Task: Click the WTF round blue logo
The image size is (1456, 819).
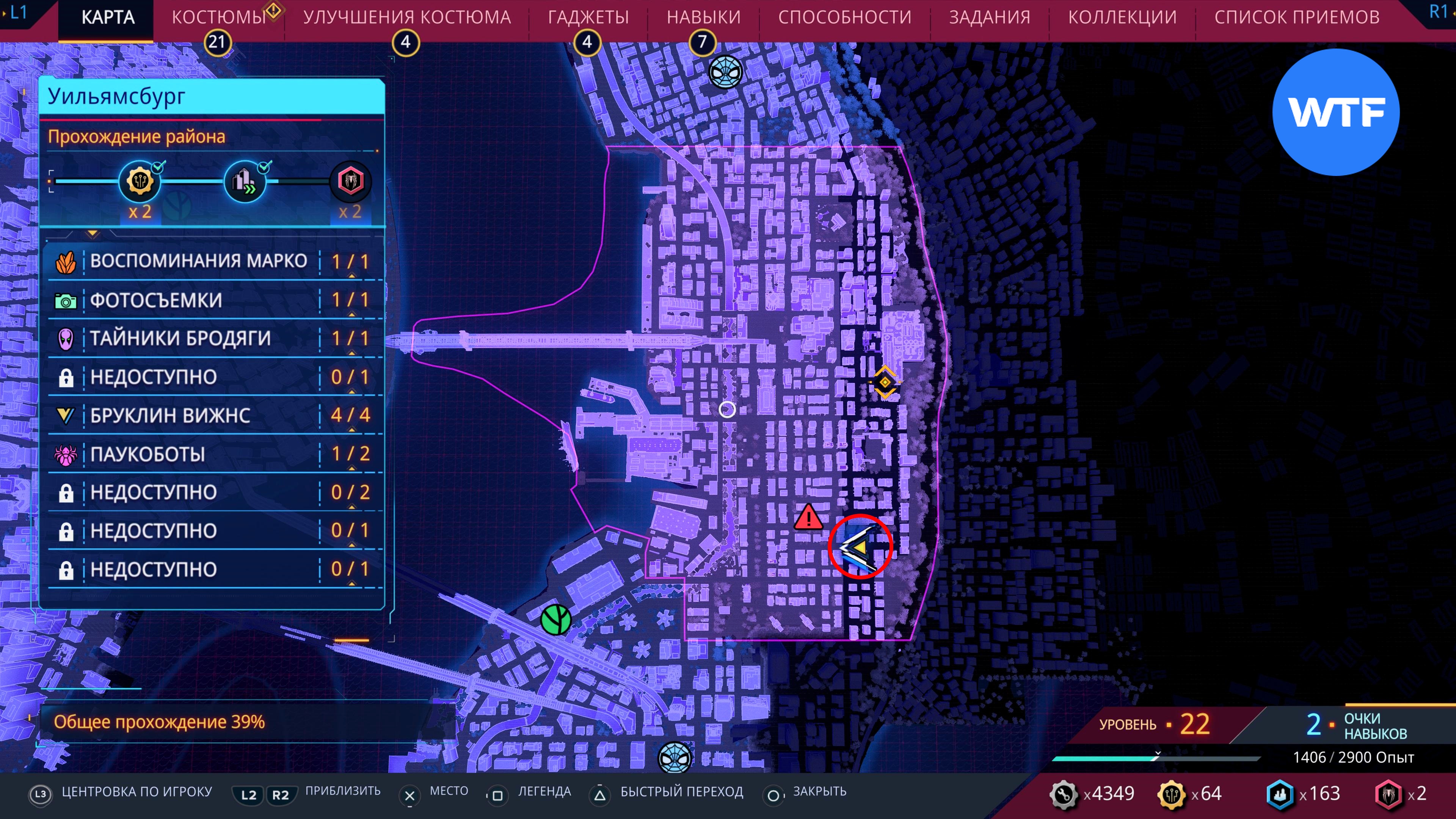Action: pyautogui.click(x=1335, y=112)
